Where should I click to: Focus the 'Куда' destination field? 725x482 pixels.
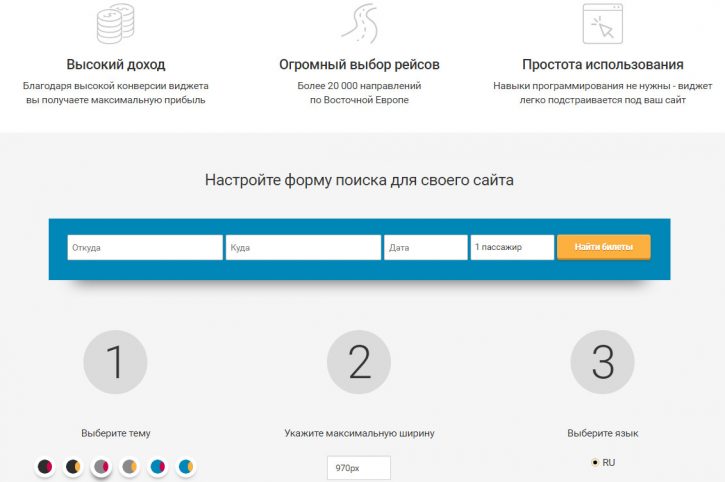(303, 247)
